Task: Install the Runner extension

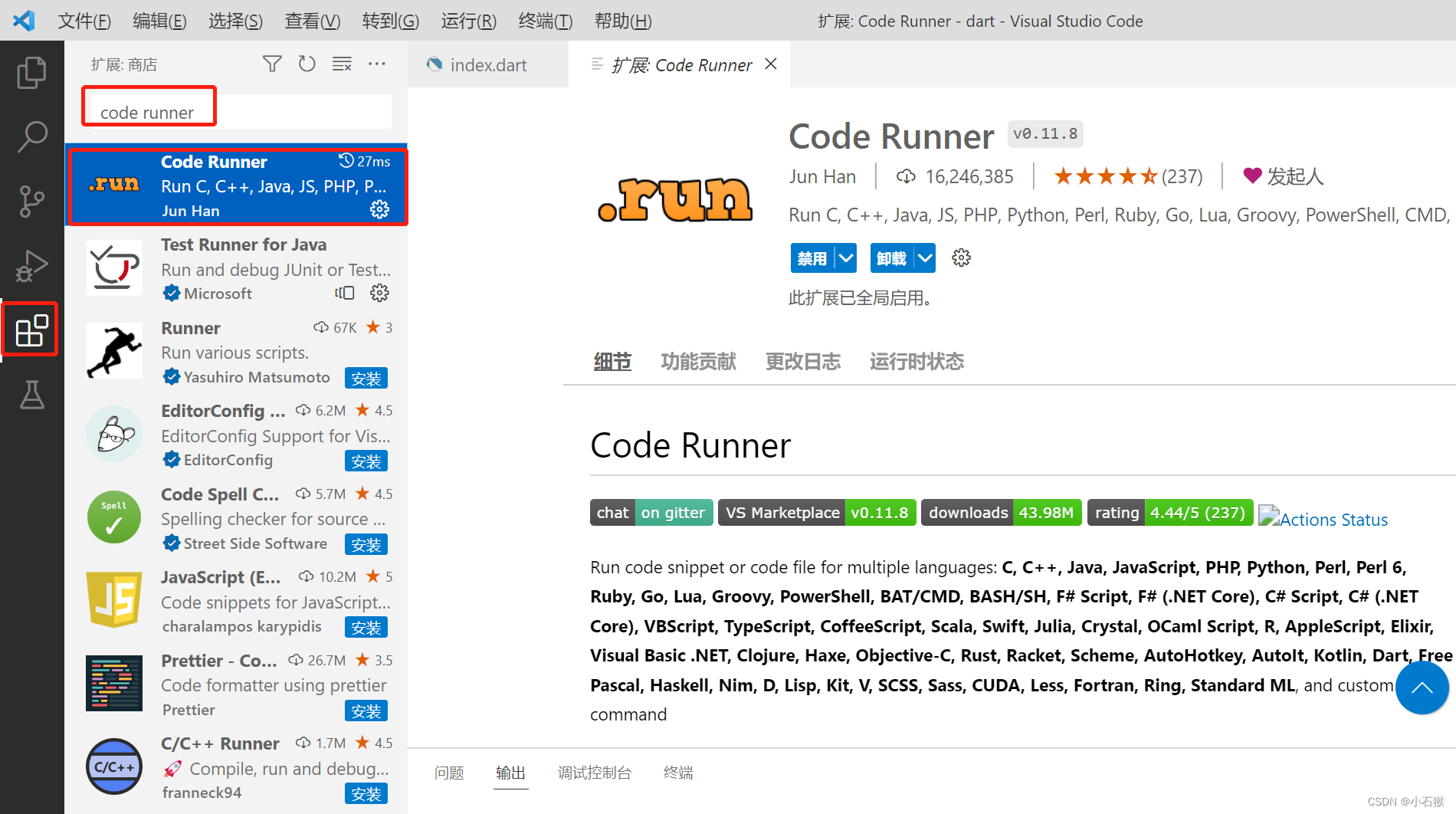Action: click(x=366, y=378)
